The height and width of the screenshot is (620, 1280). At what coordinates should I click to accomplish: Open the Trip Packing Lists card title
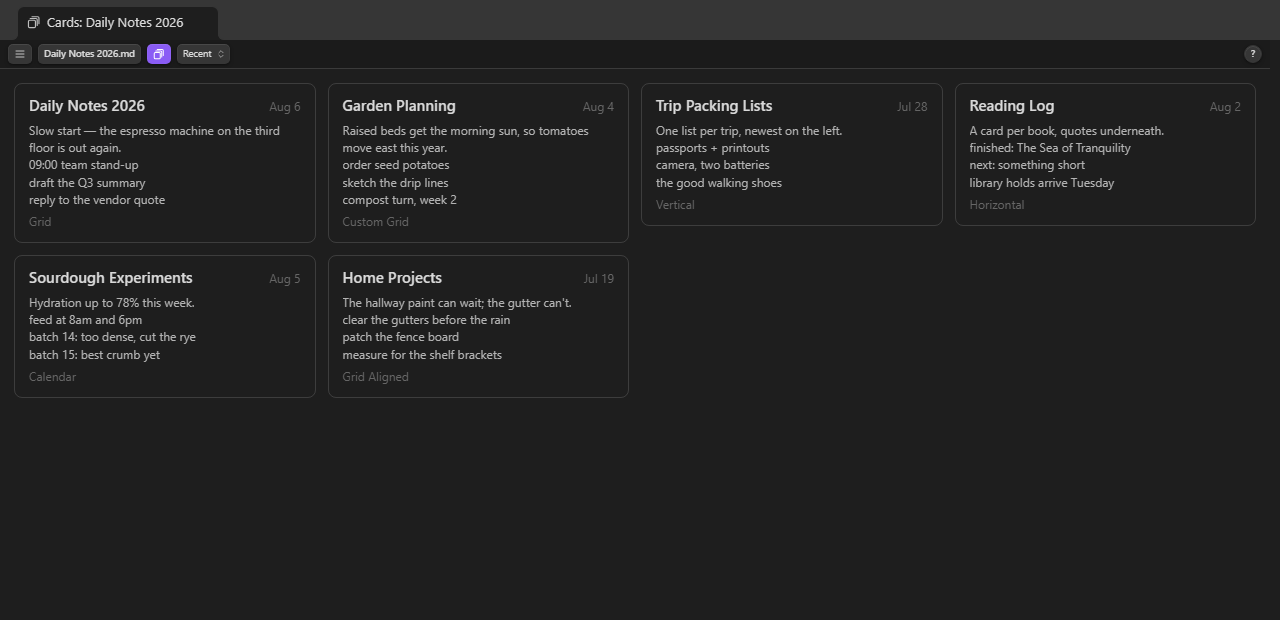(714, 106)
